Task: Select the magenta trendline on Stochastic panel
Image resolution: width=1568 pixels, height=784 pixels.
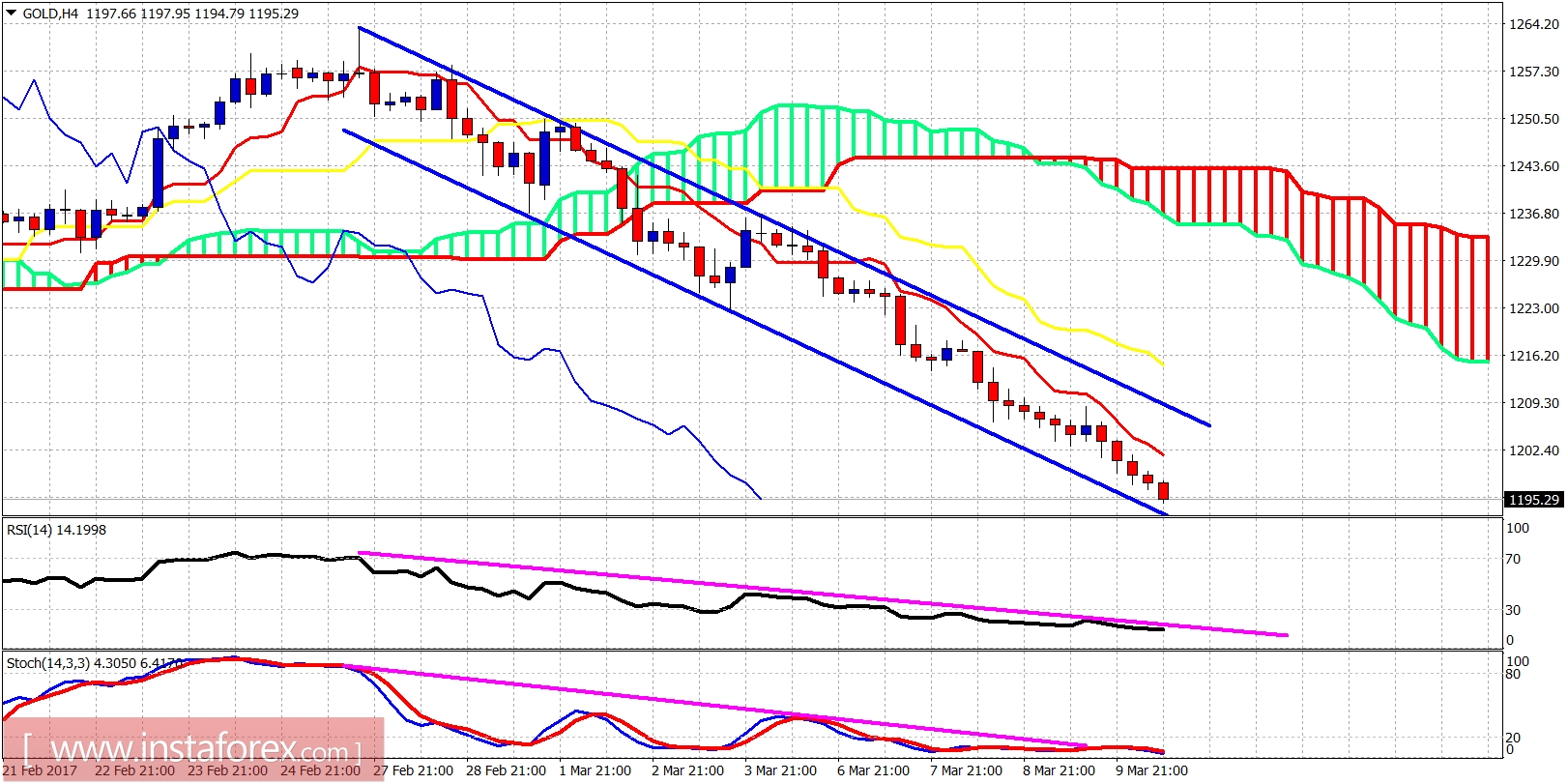Action: point(715,706)
